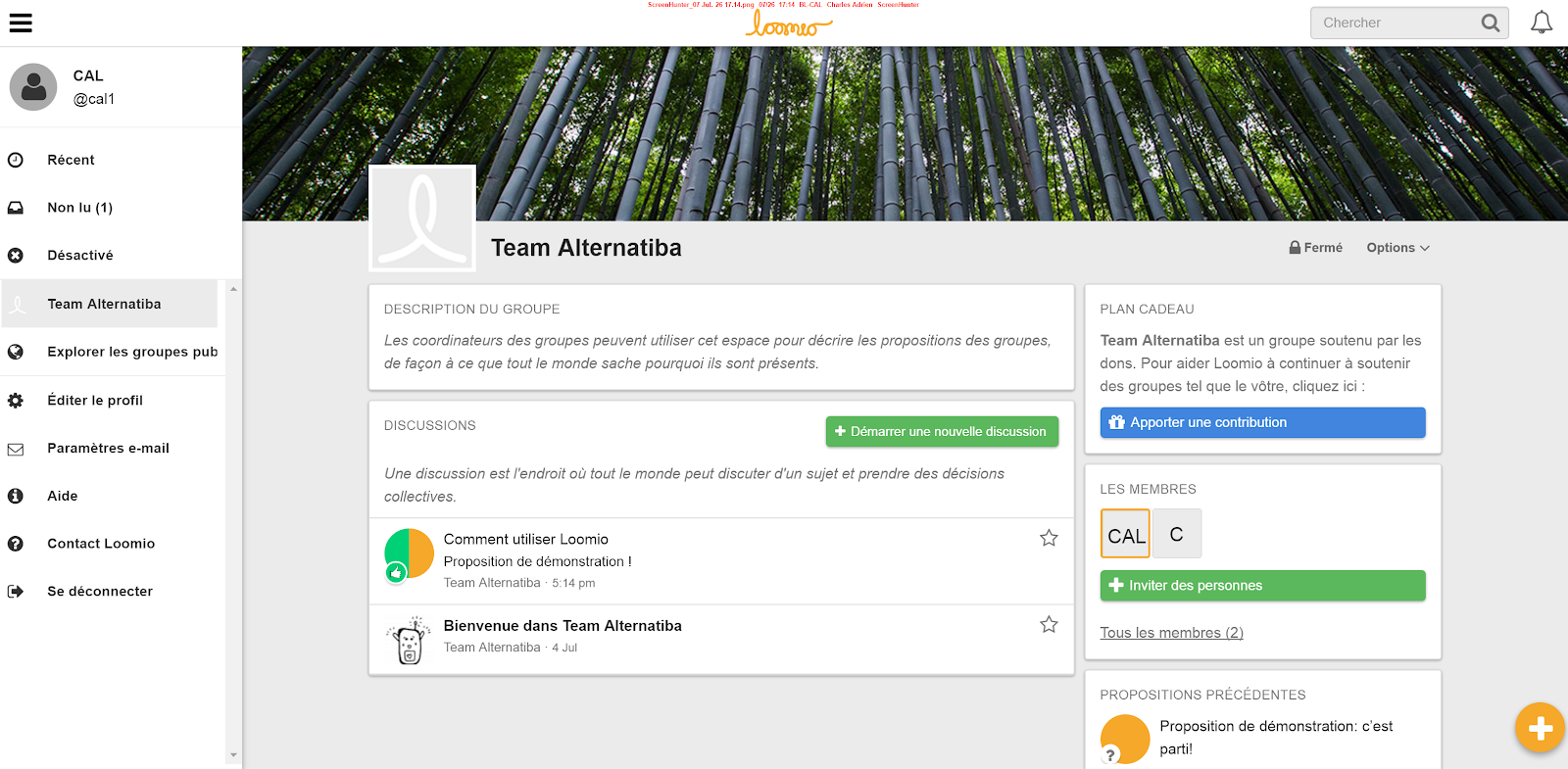Open the hamburger navigation menu
This screenshot has height=769, width=1568.
pos(21,23)
